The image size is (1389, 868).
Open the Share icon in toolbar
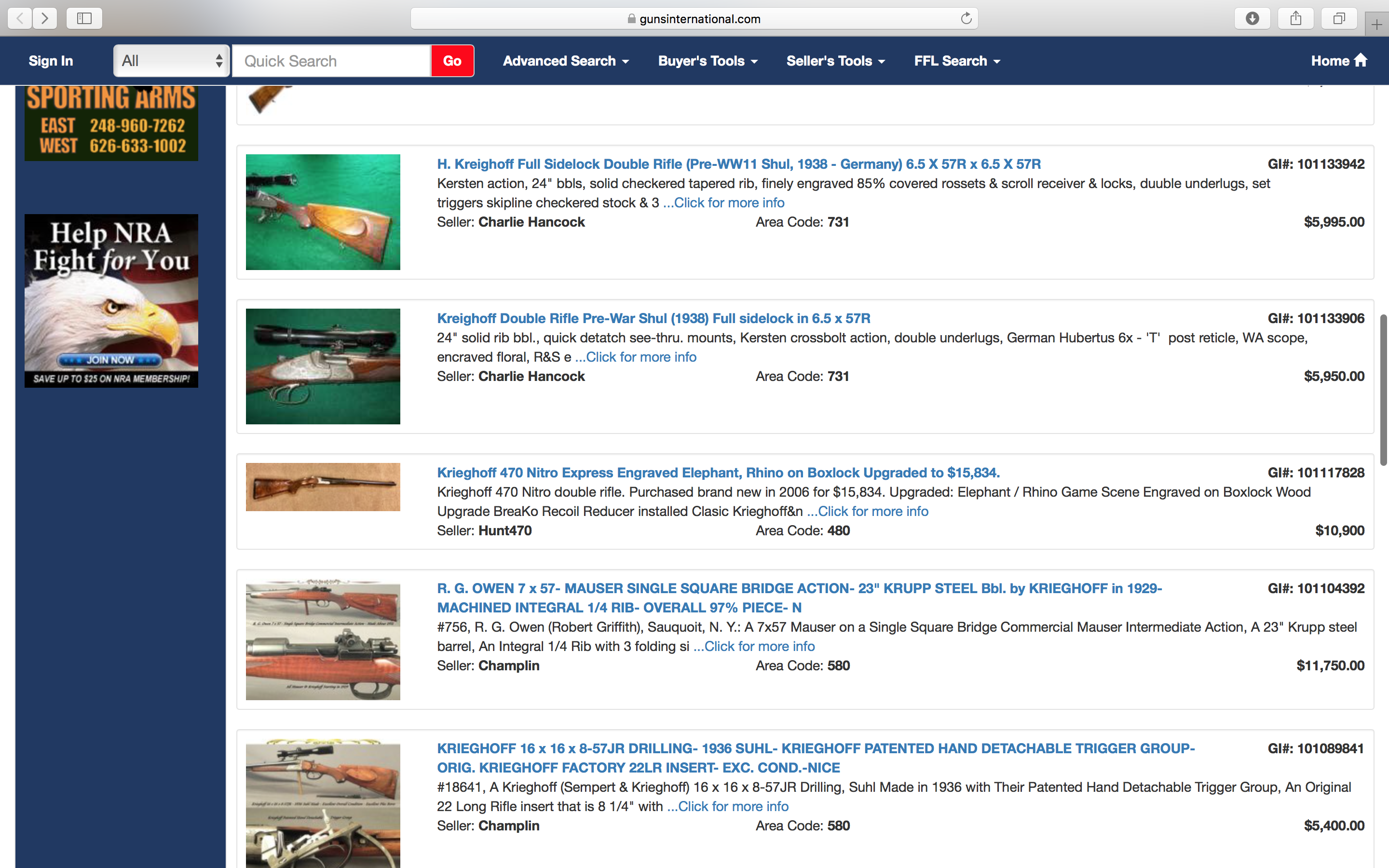(x=1295, y=18)
